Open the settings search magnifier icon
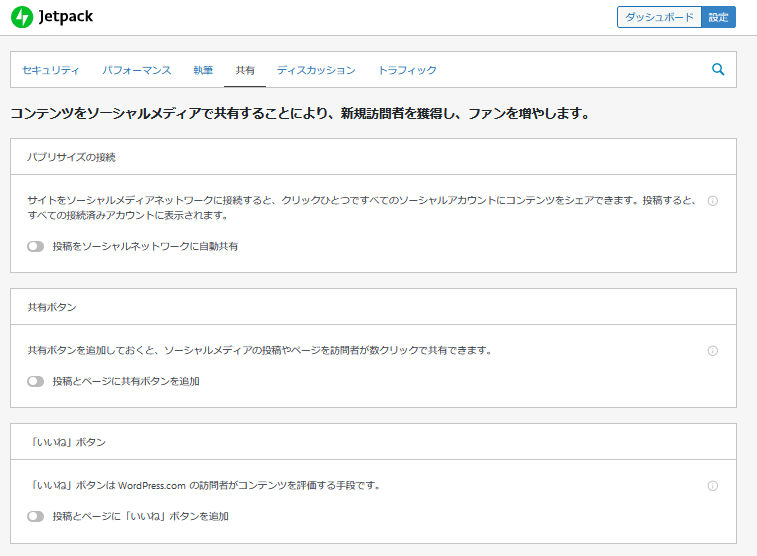The height and width of the screenshot is (556, 757). 717,70
